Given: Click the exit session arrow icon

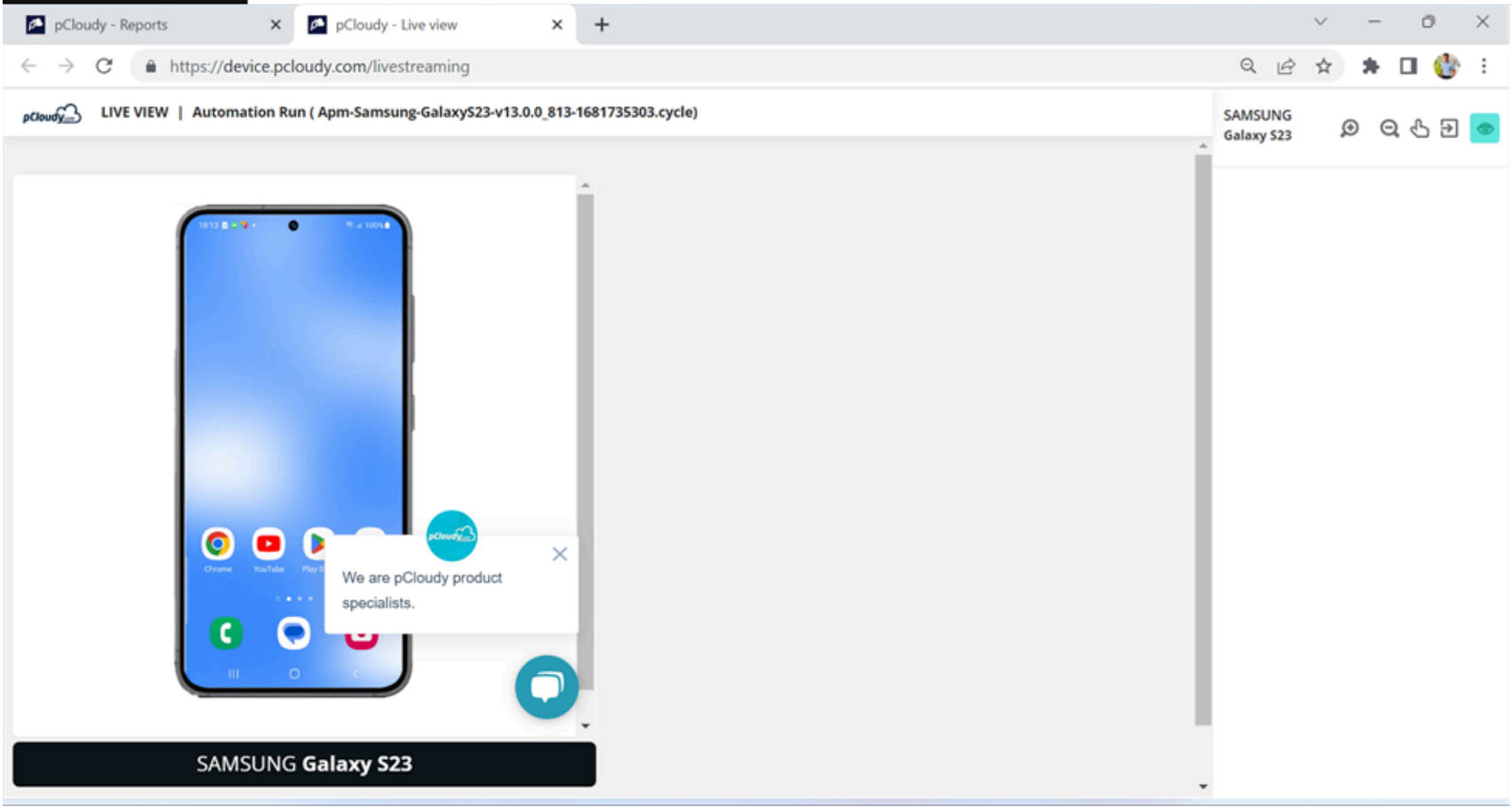Looking at the screenshot, I should [x=1449, y=129].
